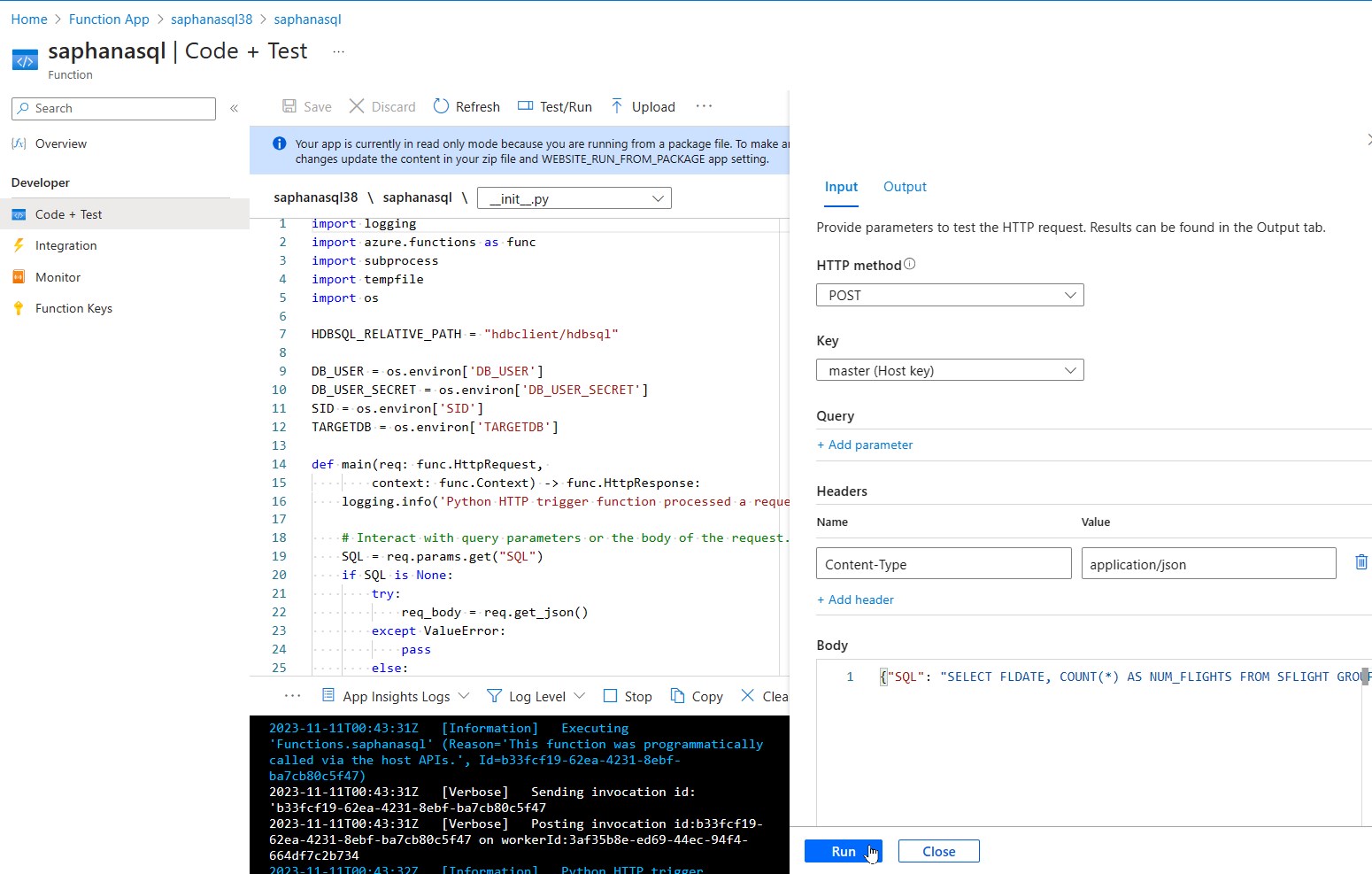This screenshot has width=1372, height=874.
Task: Copy the log output
Action: click(x=697, y=696)
